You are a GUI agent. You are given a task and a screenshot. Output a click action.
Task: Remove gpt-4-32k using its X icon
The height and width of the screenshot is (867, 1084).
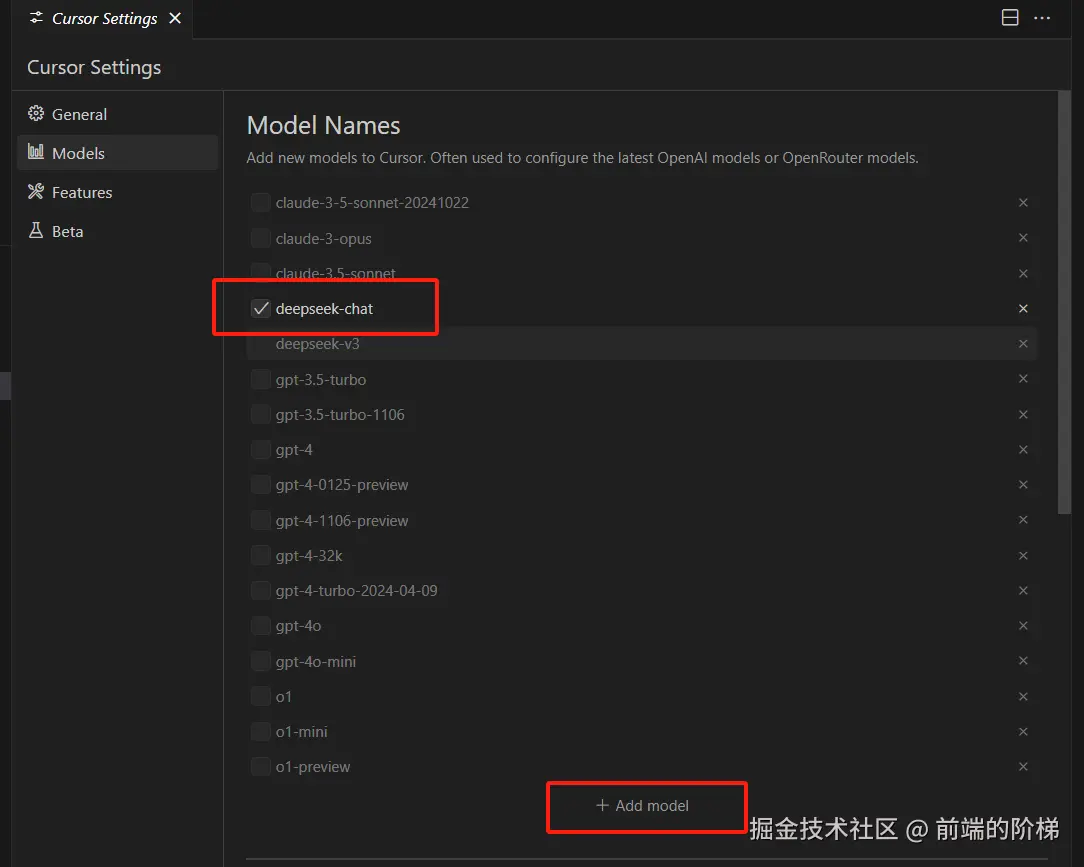coord(1023,555)
